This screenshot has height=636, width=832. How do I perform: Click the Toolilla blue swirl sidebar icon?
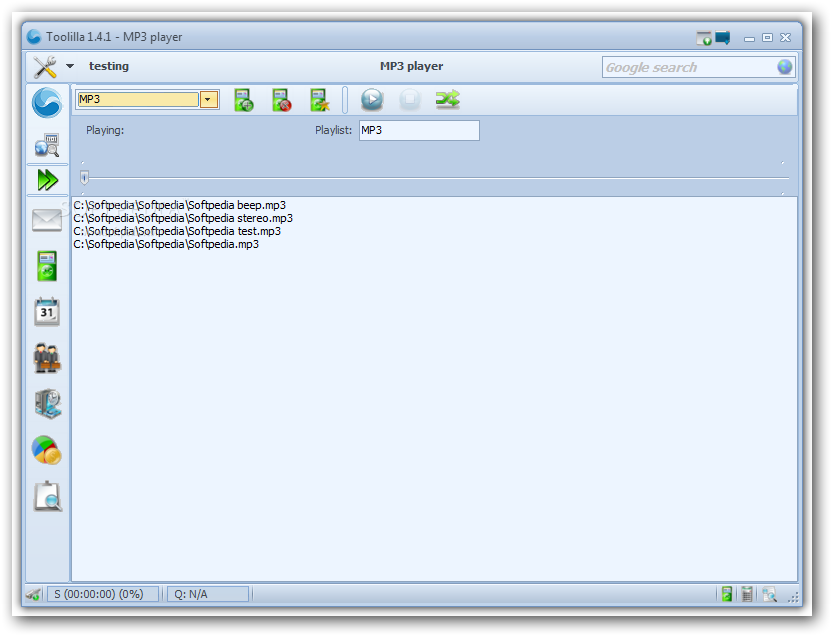(47, 102)
